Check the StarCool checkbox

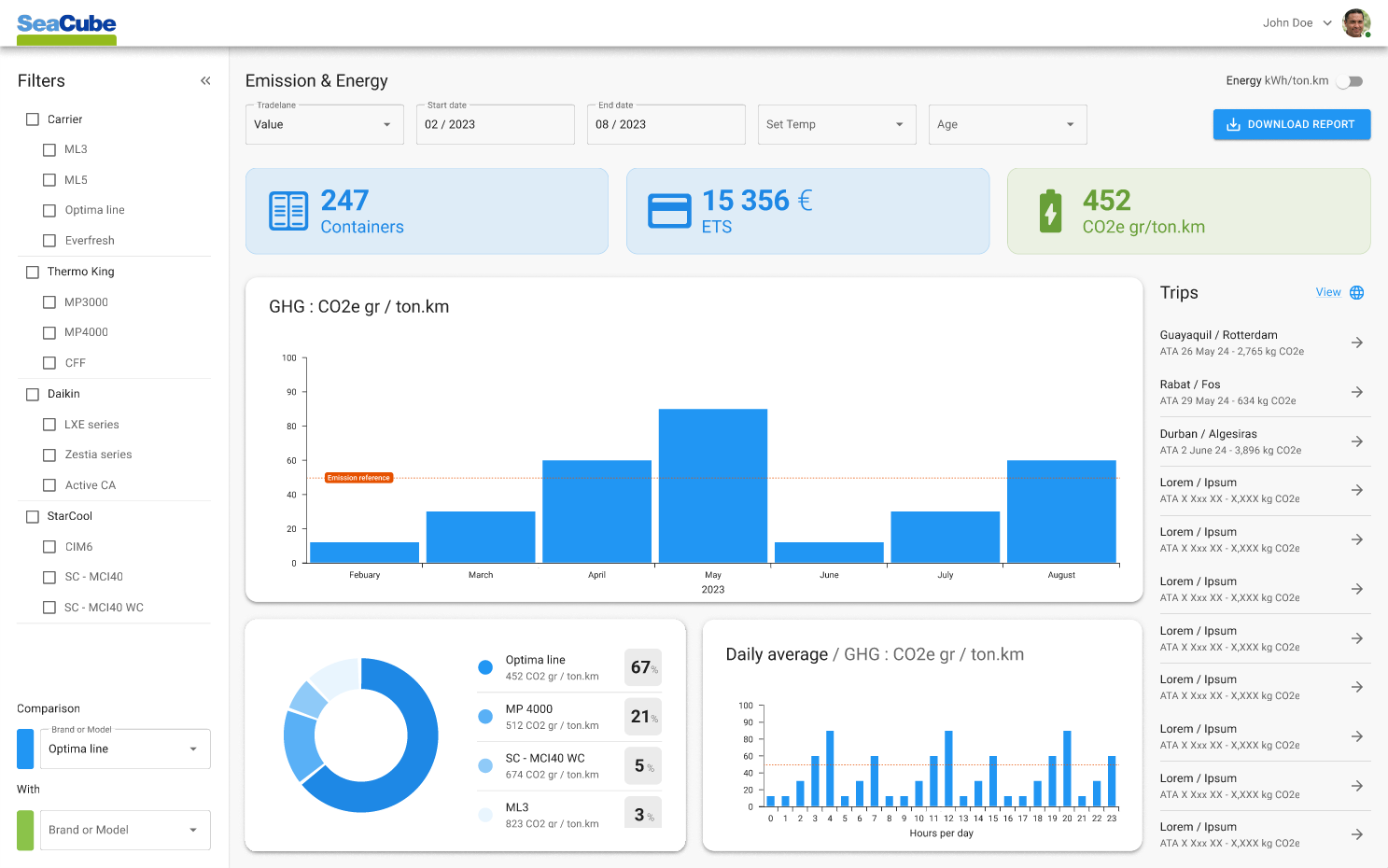[x=33, y=517]
